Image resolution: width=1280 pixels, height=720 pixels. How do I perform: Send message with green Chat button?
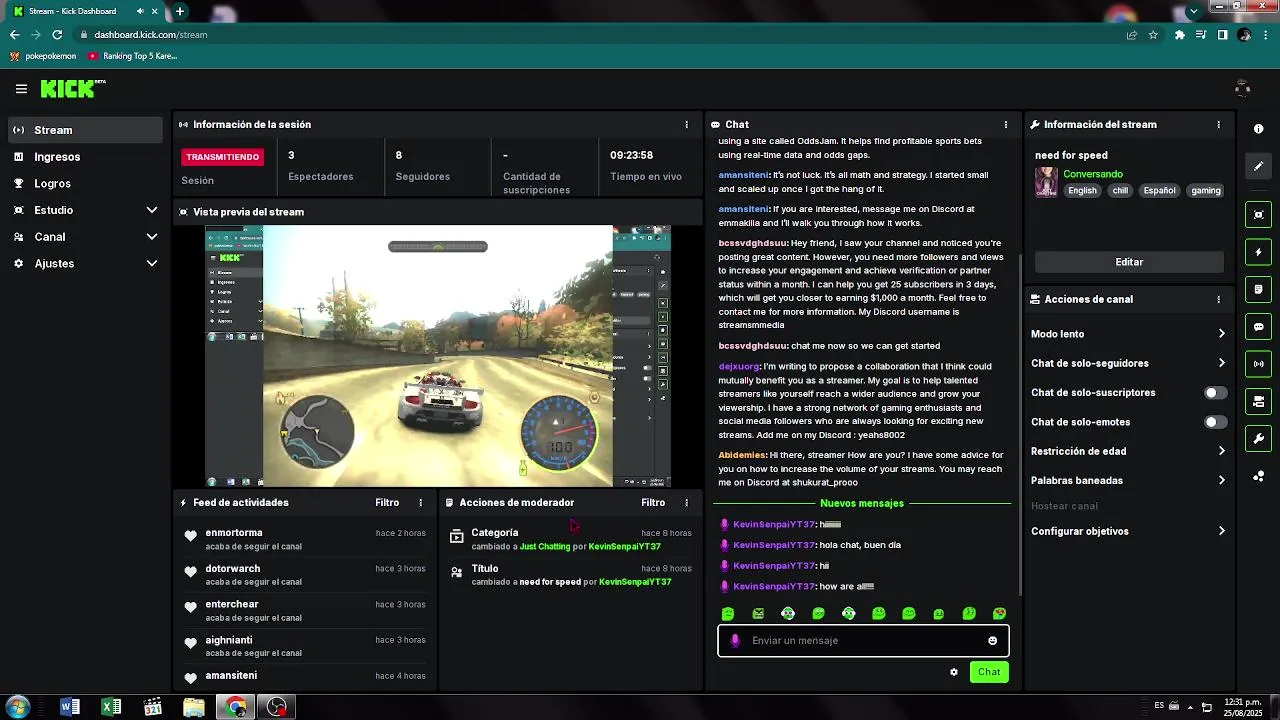(989, 672)
